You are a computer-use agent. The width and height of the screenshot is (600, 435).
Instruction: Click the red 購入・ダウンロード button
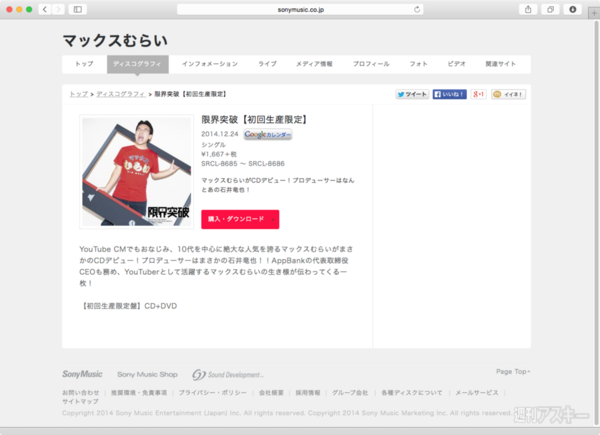click(240, 219)
